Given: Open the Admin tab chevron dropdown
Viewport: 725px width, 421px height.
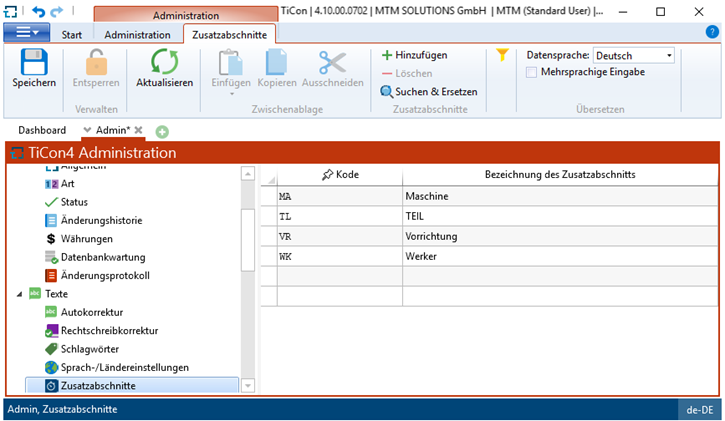Looking at the screenshot, I should tap(87, 130).
